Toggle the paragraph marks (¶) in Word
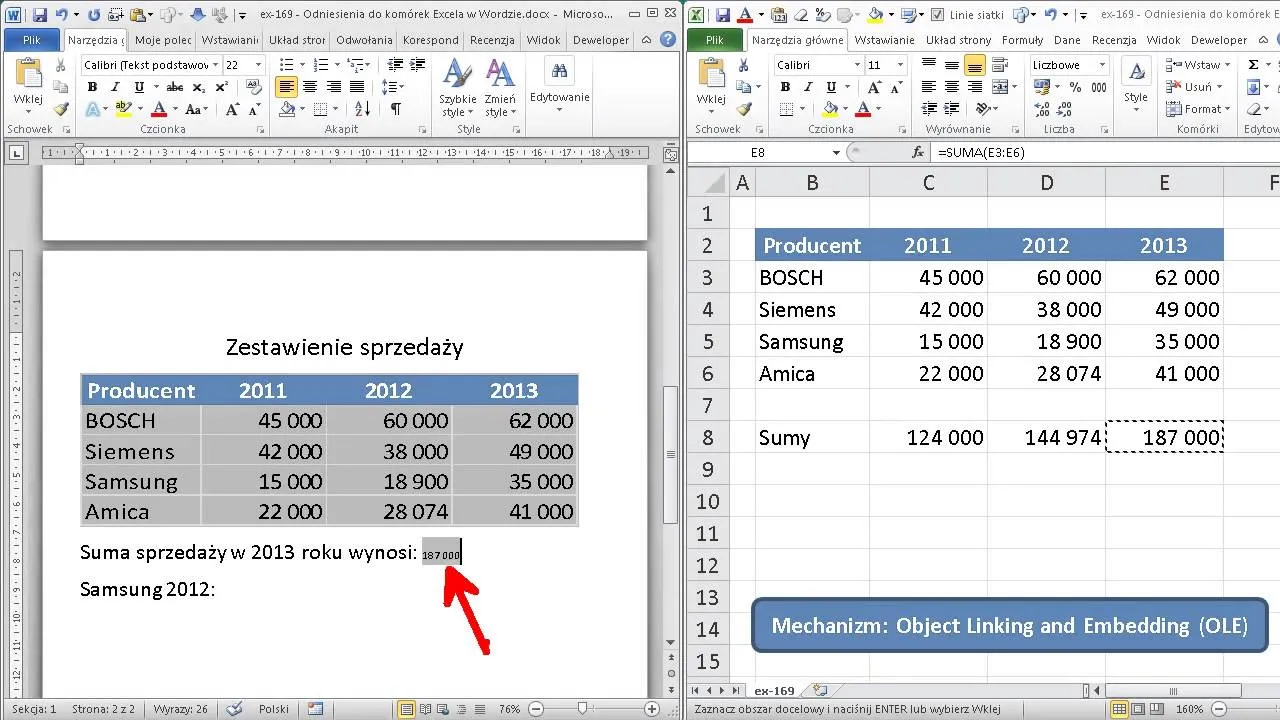The image size is (1280, 720). coord(396,109)
